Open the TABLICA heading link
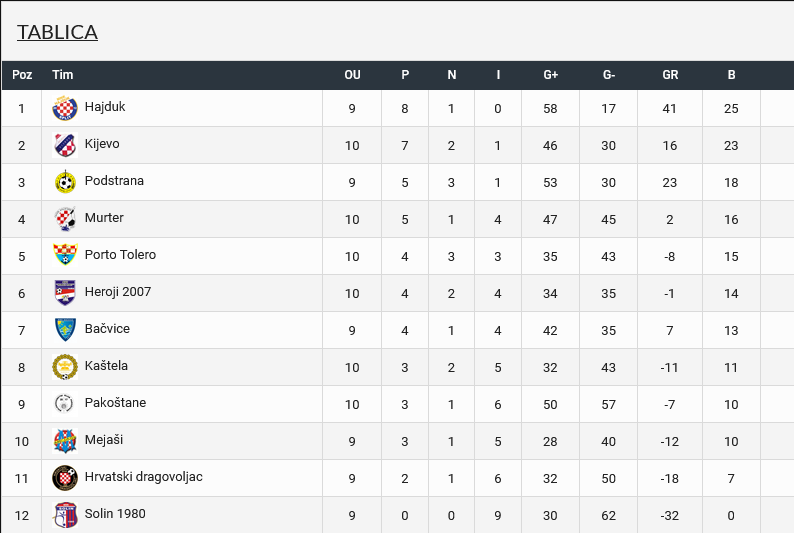The image size is (794, 533). [x=57, y=32]
